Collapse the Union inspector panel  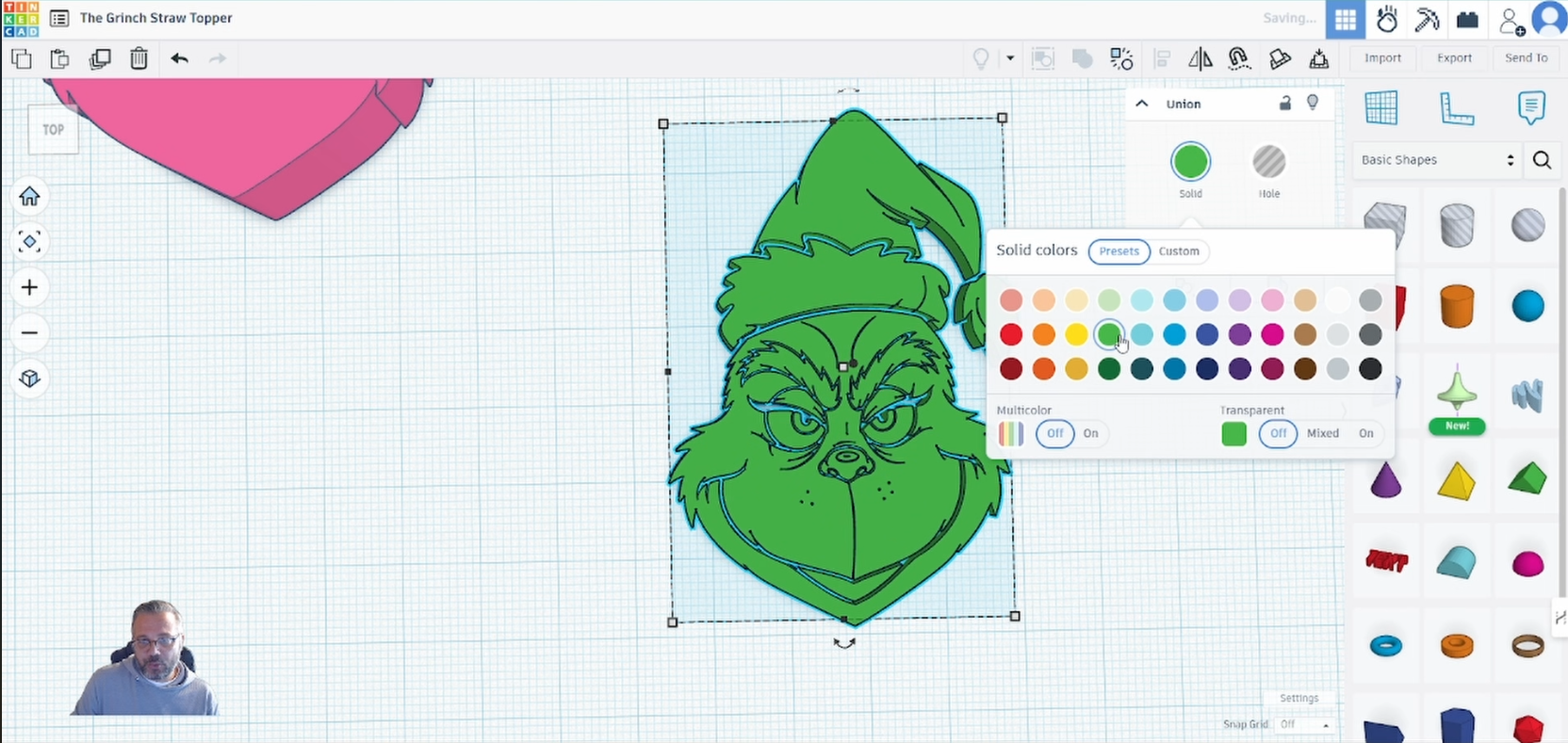coord(1142,104)
